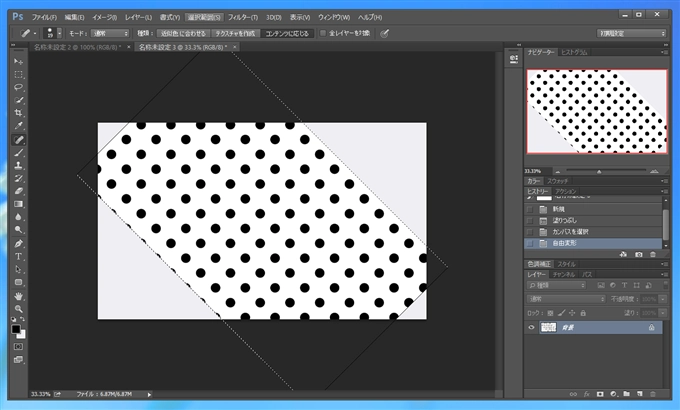This screenshot has width=680, height=410.
Task: Toggle lock position icon
Action: tap(572, 313)
